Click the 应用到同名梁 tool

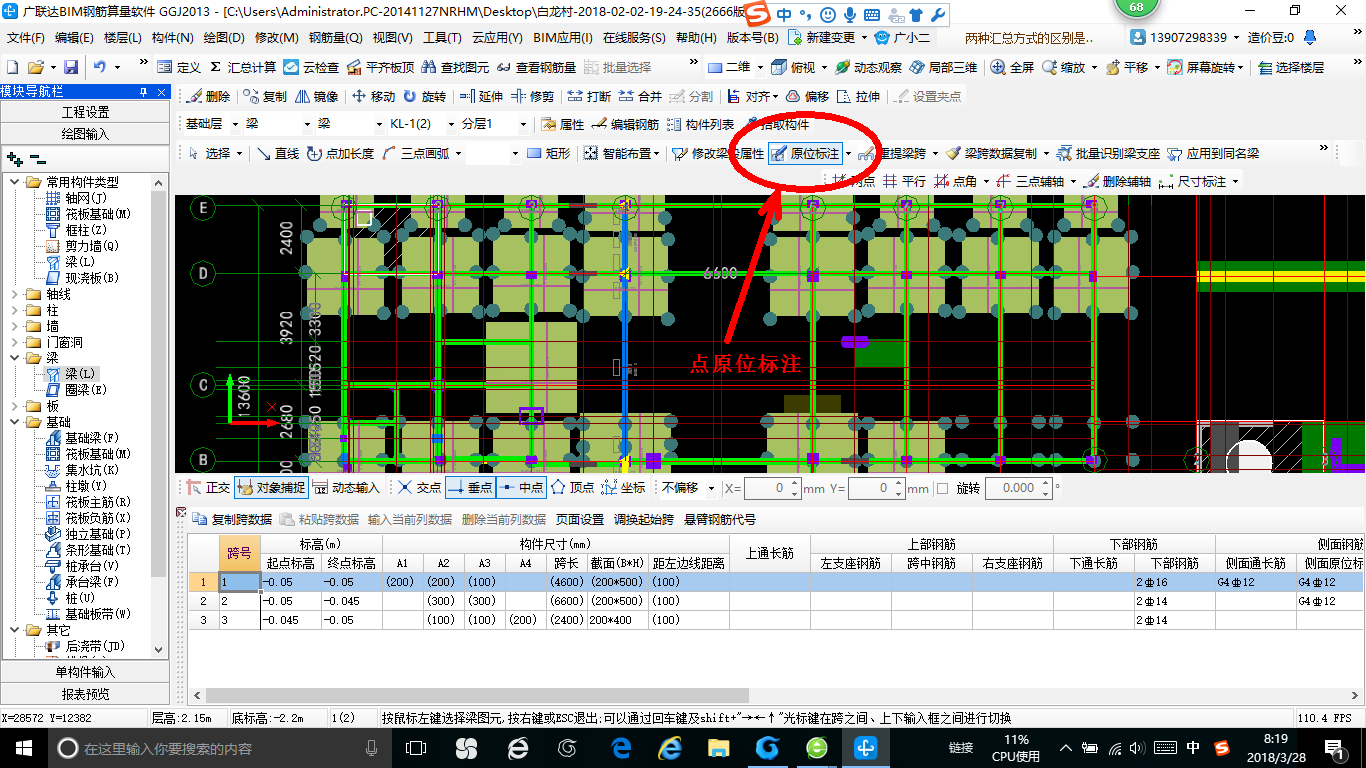1212,153
